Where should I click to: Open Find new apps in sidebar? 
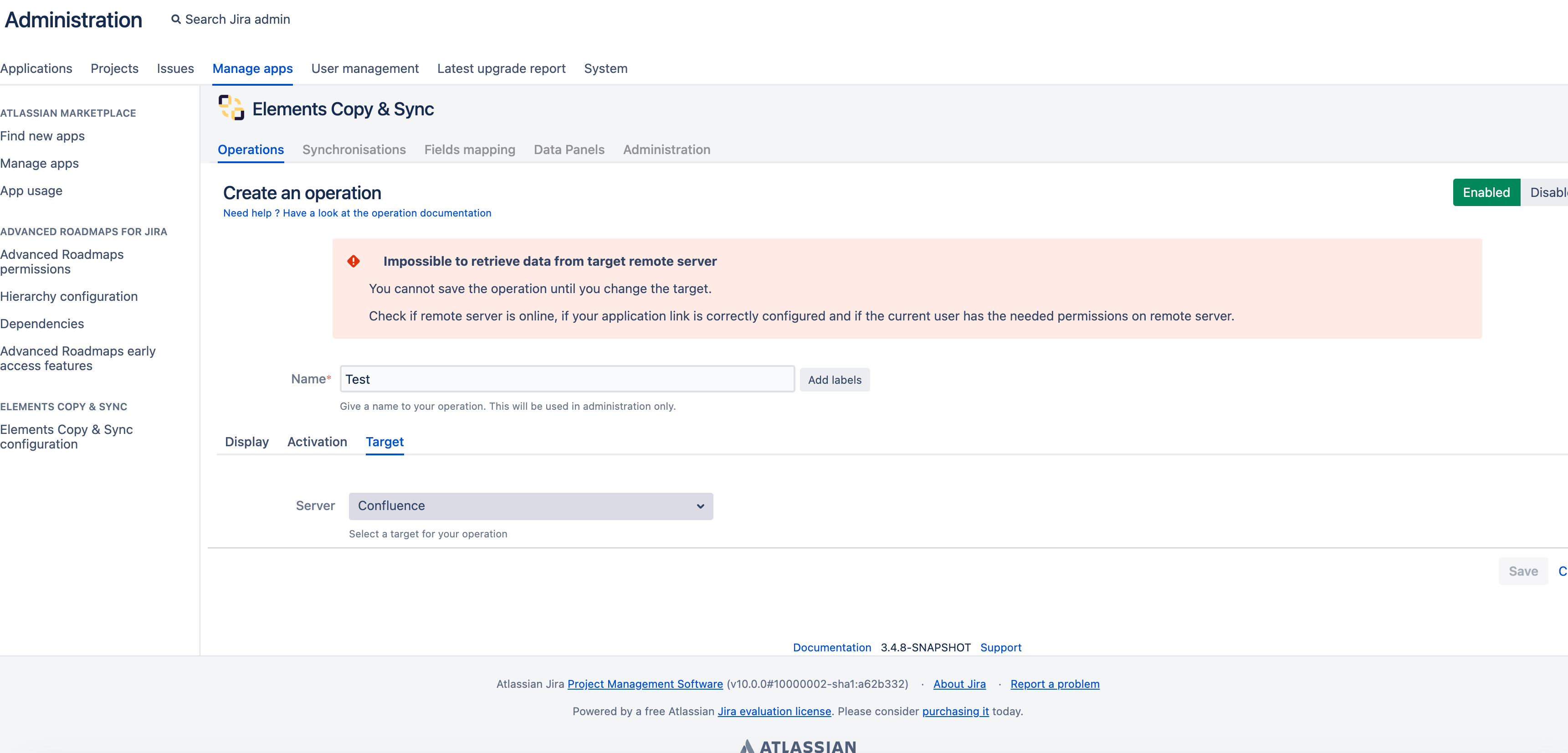(43, 136)
